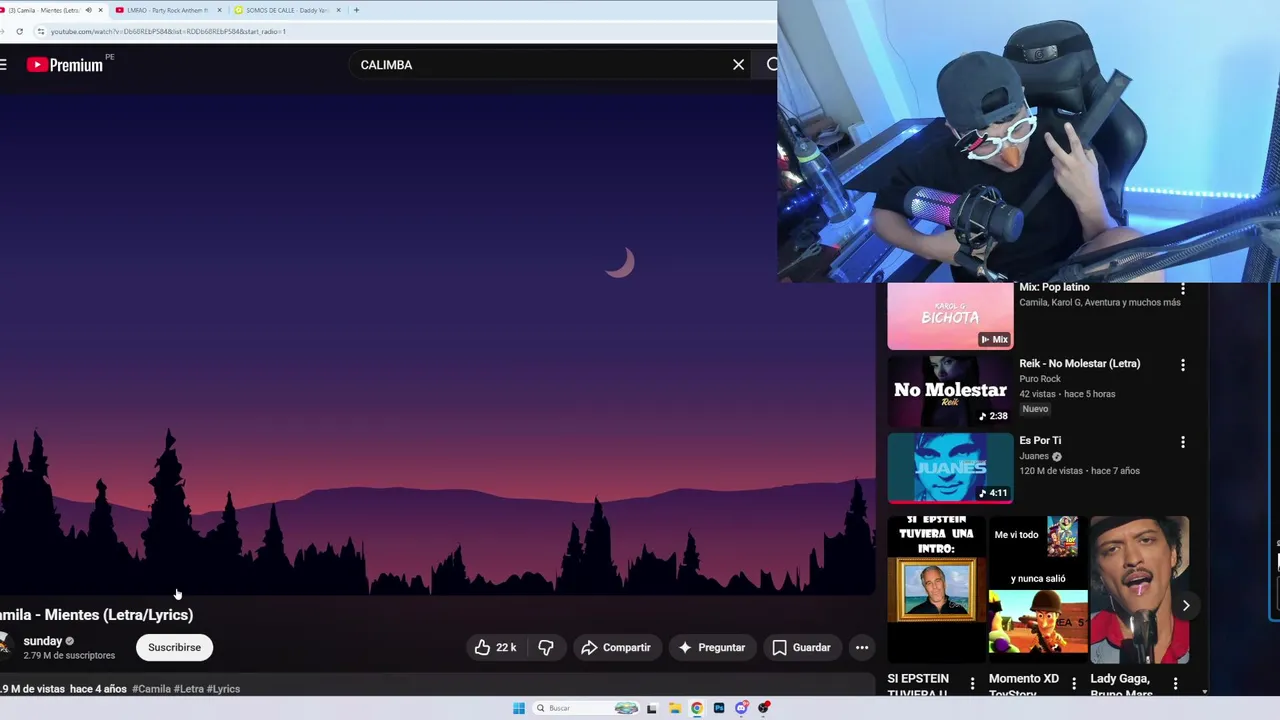Open Juanes Es Por Ti thumbnail
The width and height of the screenshot is (1280, 720).
coord(950,467)
